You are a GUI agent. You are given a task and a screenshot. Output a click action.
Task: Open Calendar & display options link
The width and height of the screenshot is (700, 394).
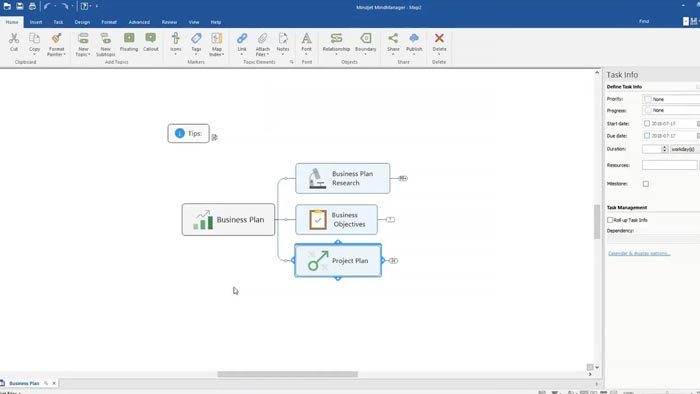coord(639,253)
